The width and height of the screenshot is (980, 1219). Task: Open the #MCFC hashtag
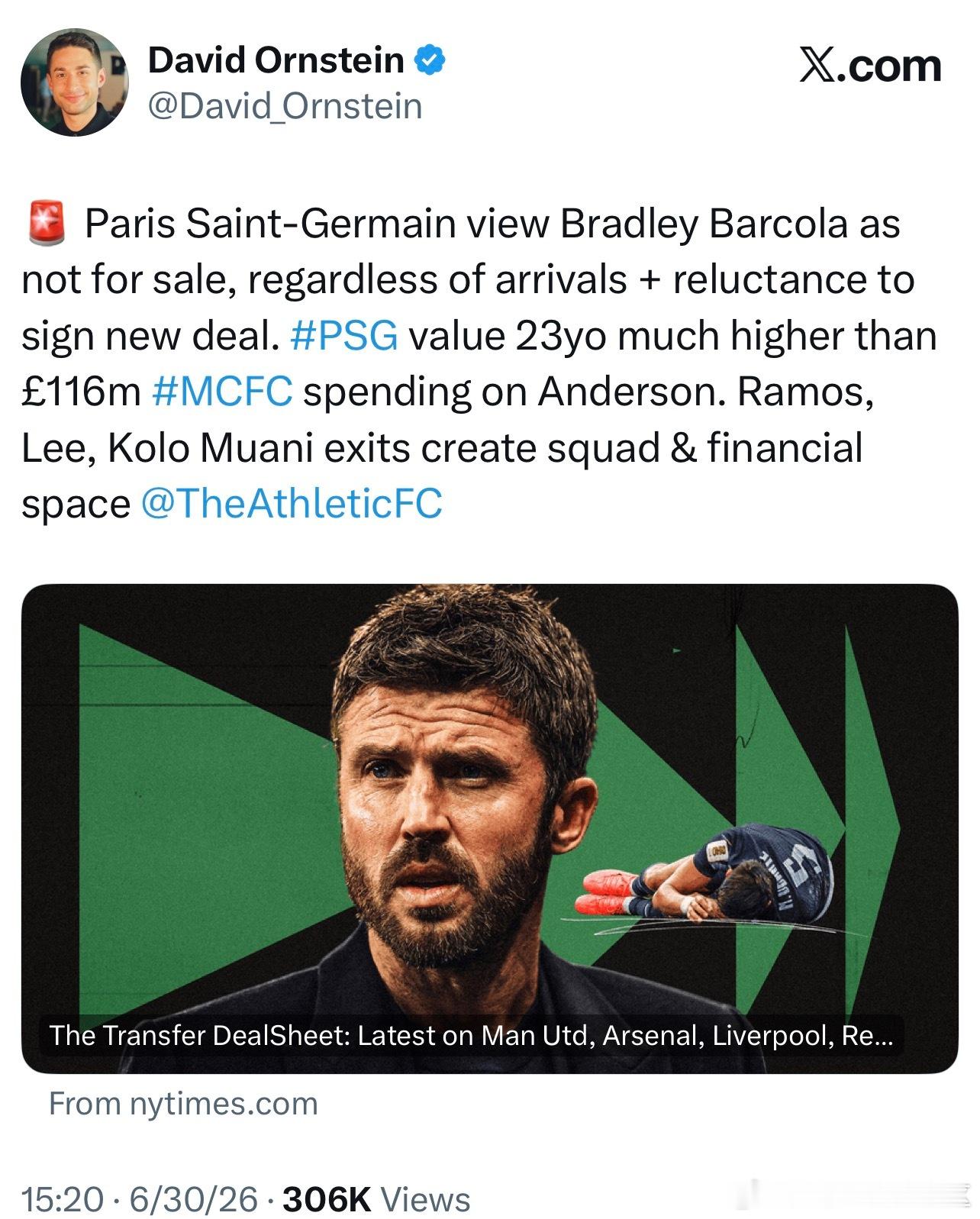pos(222,392)
